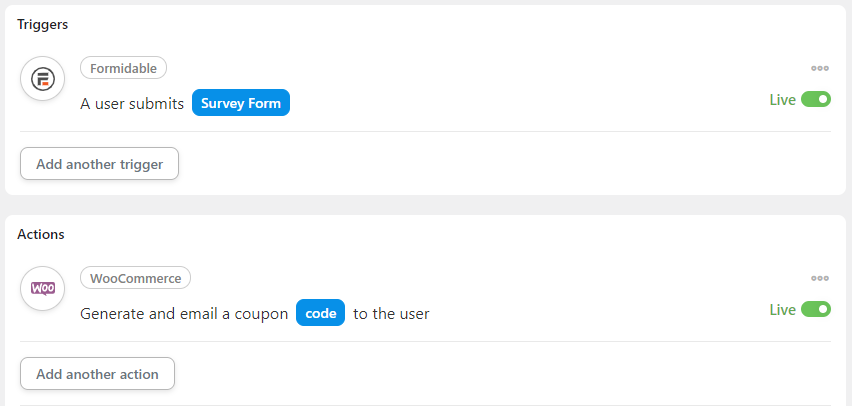Open the WooCommerce action's three-dot menu
This screenshot has width=852, height=406.
coord(819,278)
